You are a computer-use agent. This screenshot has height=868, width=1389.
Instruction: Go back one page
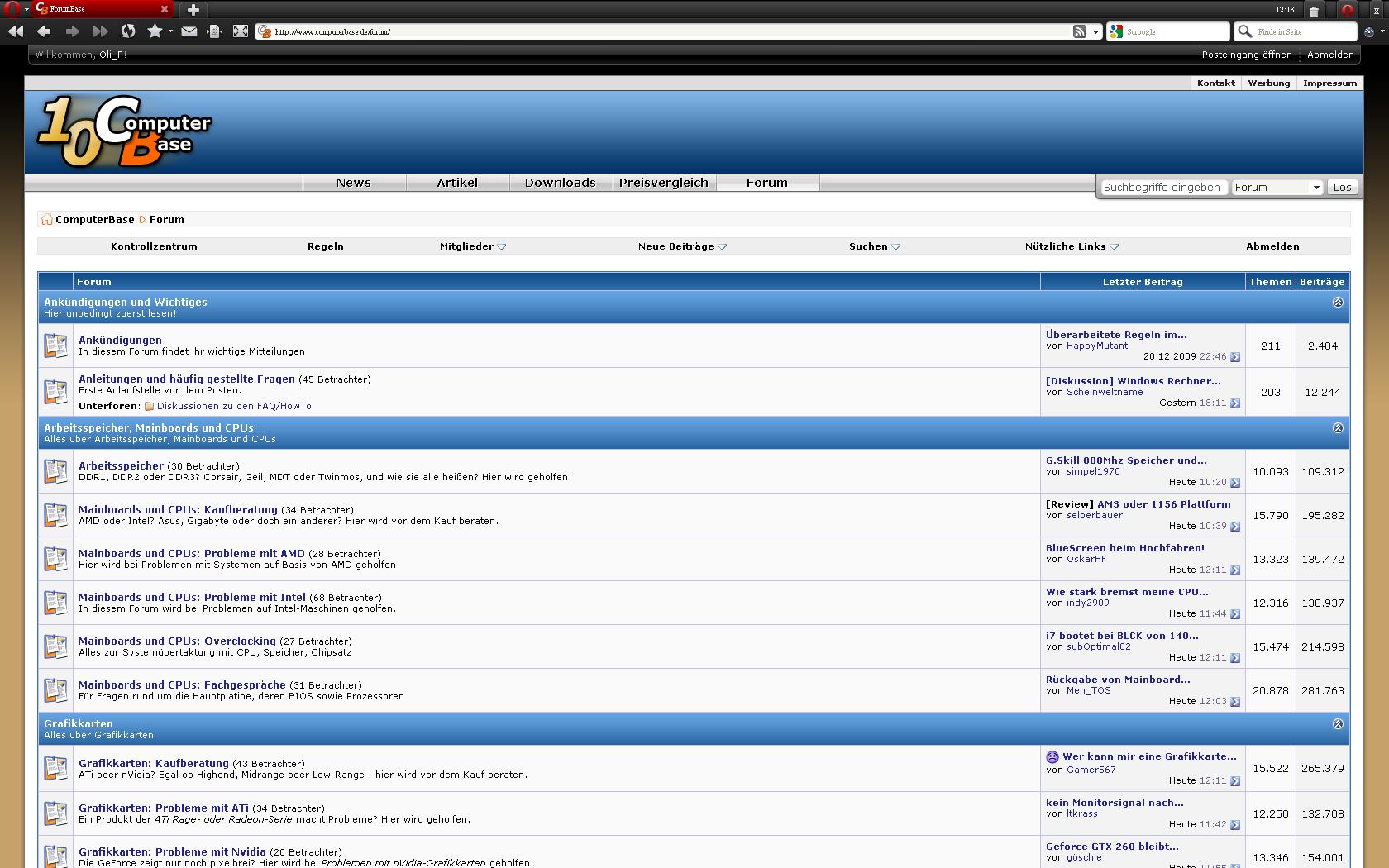(x=44, y=31)
